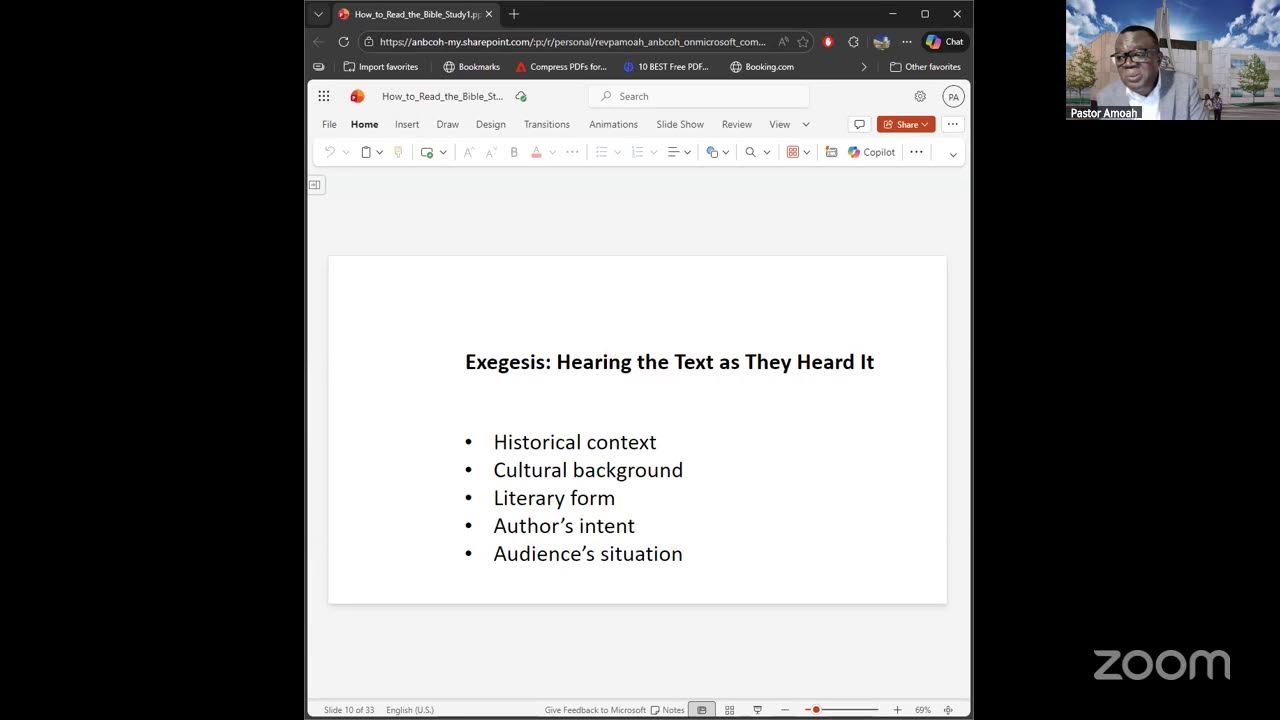The height and width of the screenshot is (720, 1280).
Task: Insert a new slide using ribbon icon
Action: tap(427, 152)
